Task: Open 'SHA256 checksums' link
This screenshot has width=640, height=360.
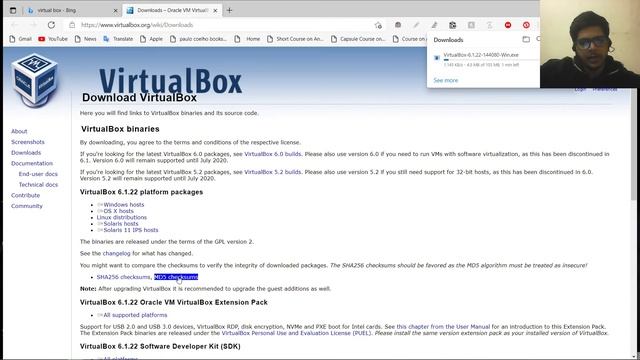Action: tap(123, 277)
